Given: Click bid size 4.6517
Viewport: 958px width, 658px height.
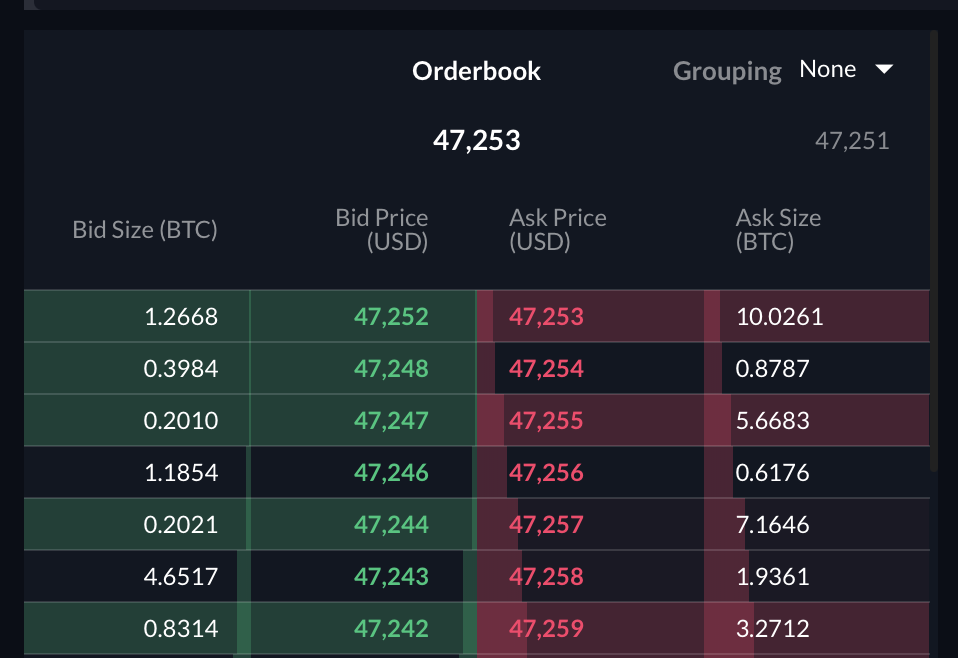Looking at the screenshot, I should 181,577.
